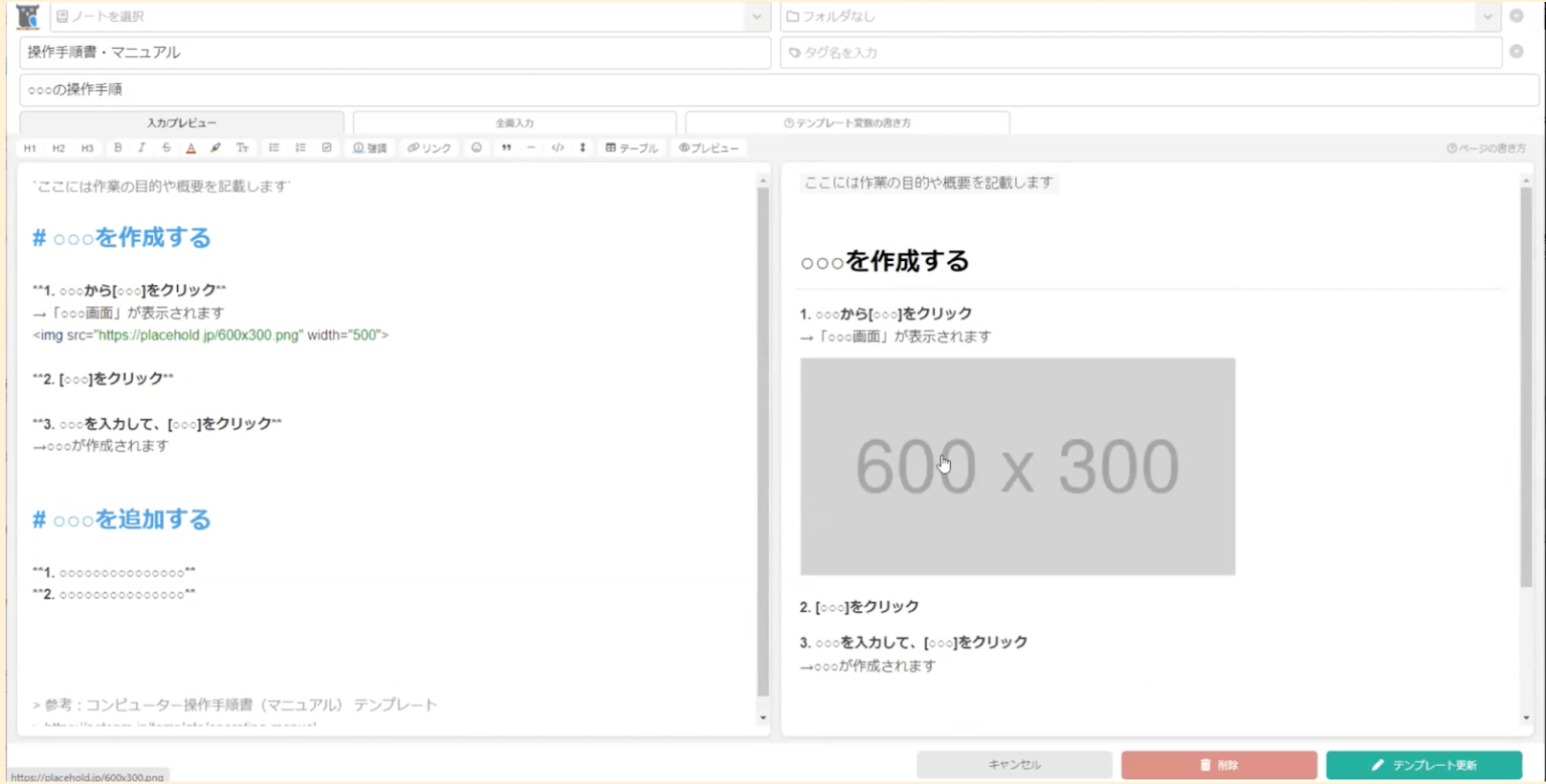Toggle the プレビュー preview pane
The width and height of the screenshot is (1546, 784).
[x=709, y=148]
